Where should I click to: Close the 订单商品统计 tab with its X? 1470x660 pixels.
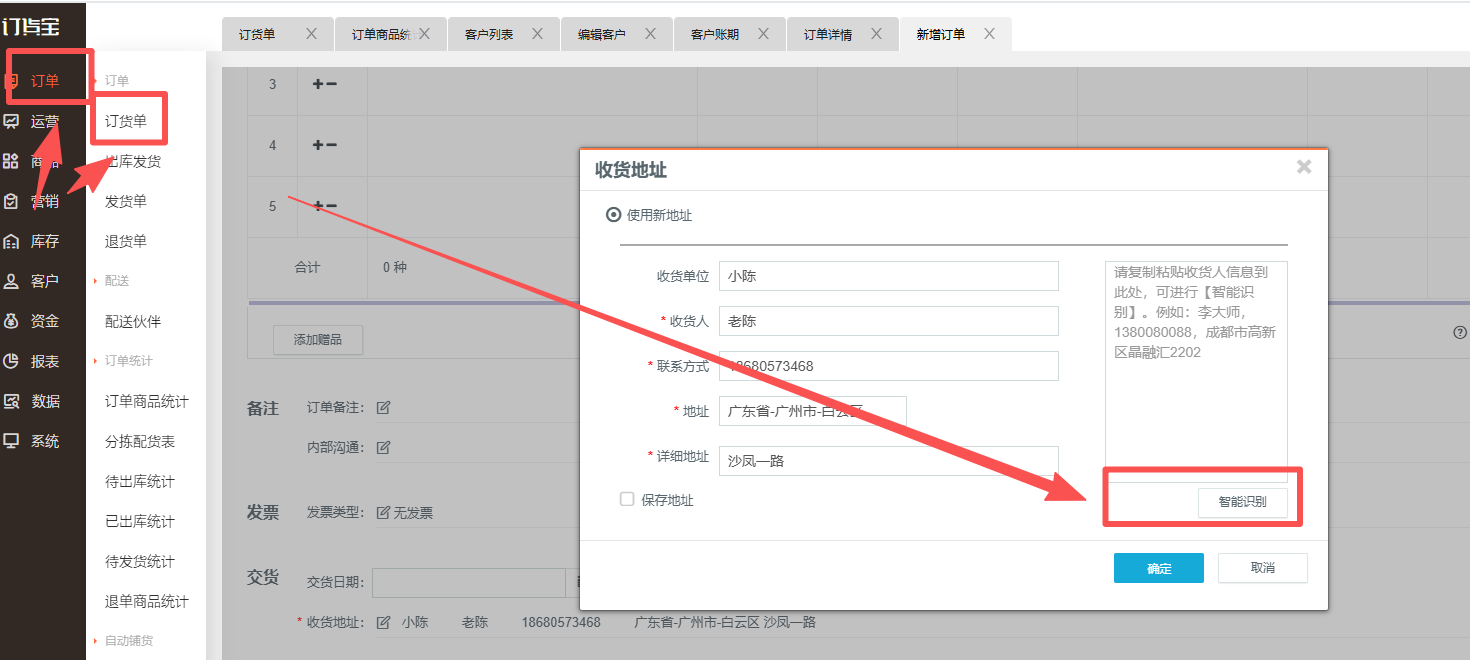[424, 33]
